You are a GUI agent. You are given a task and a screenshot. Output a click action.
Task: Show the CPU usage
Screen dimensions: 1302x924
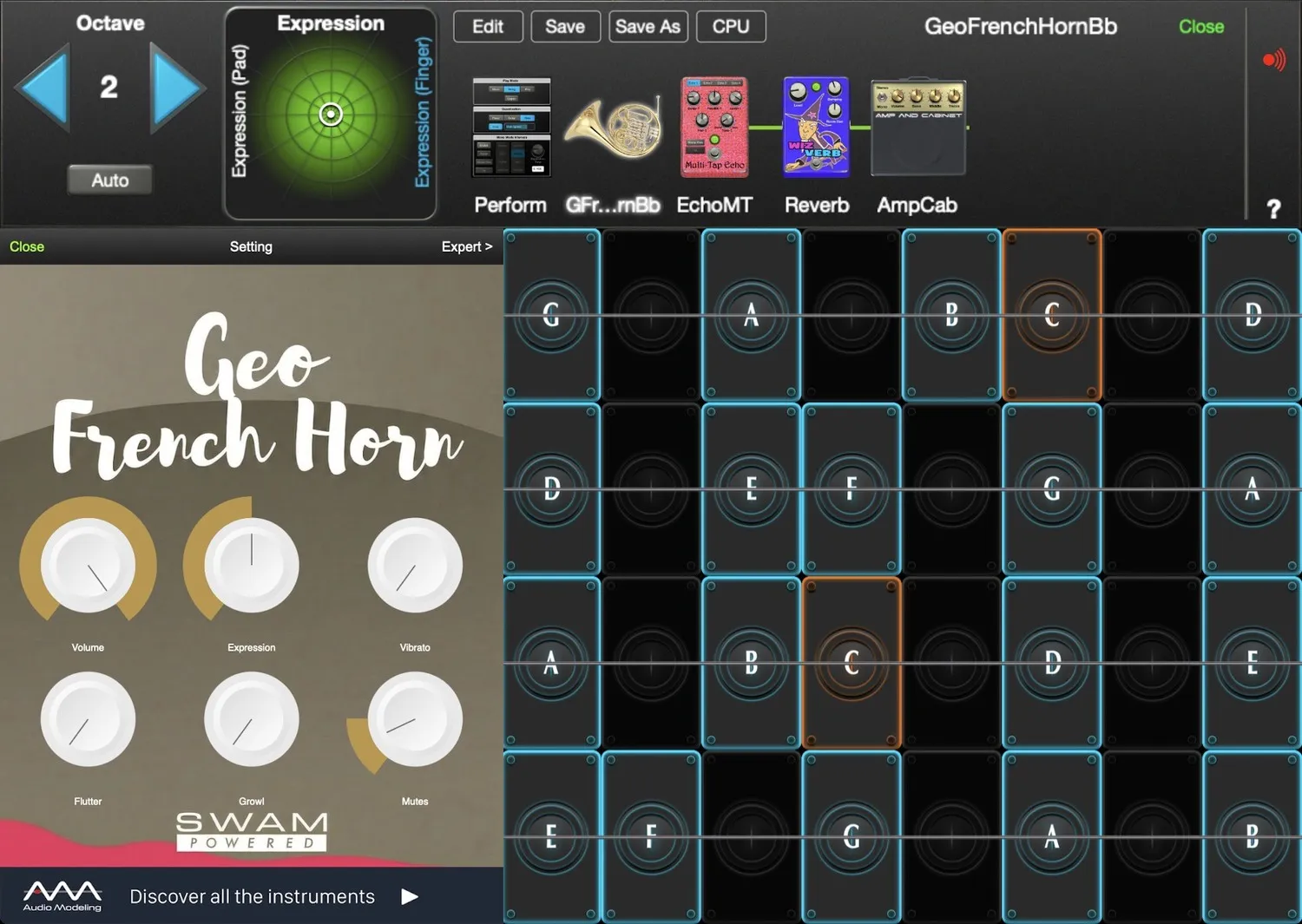pos(731,27)
